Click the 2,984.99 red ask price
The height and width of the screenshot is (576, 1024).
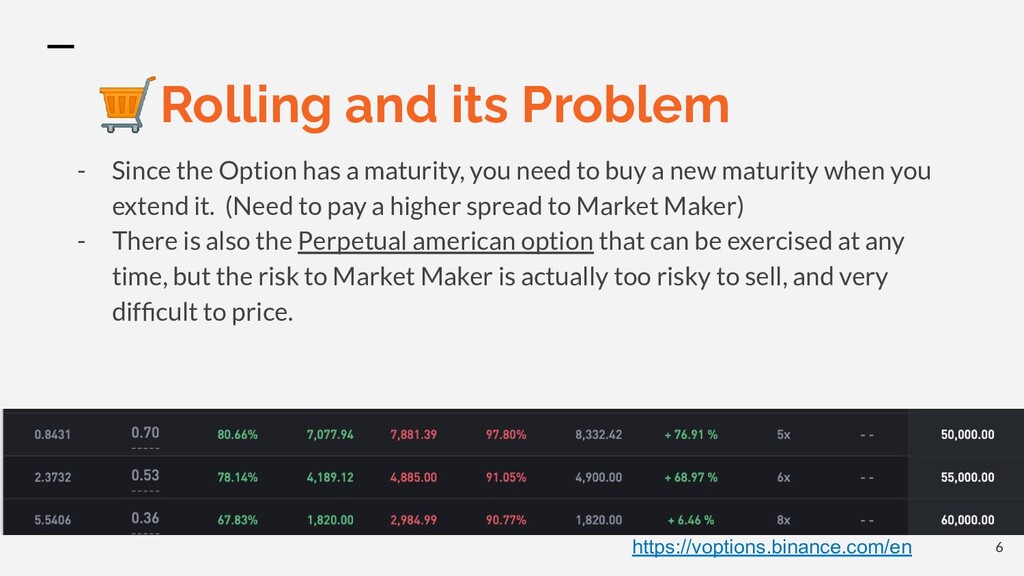tap(412, 520)
